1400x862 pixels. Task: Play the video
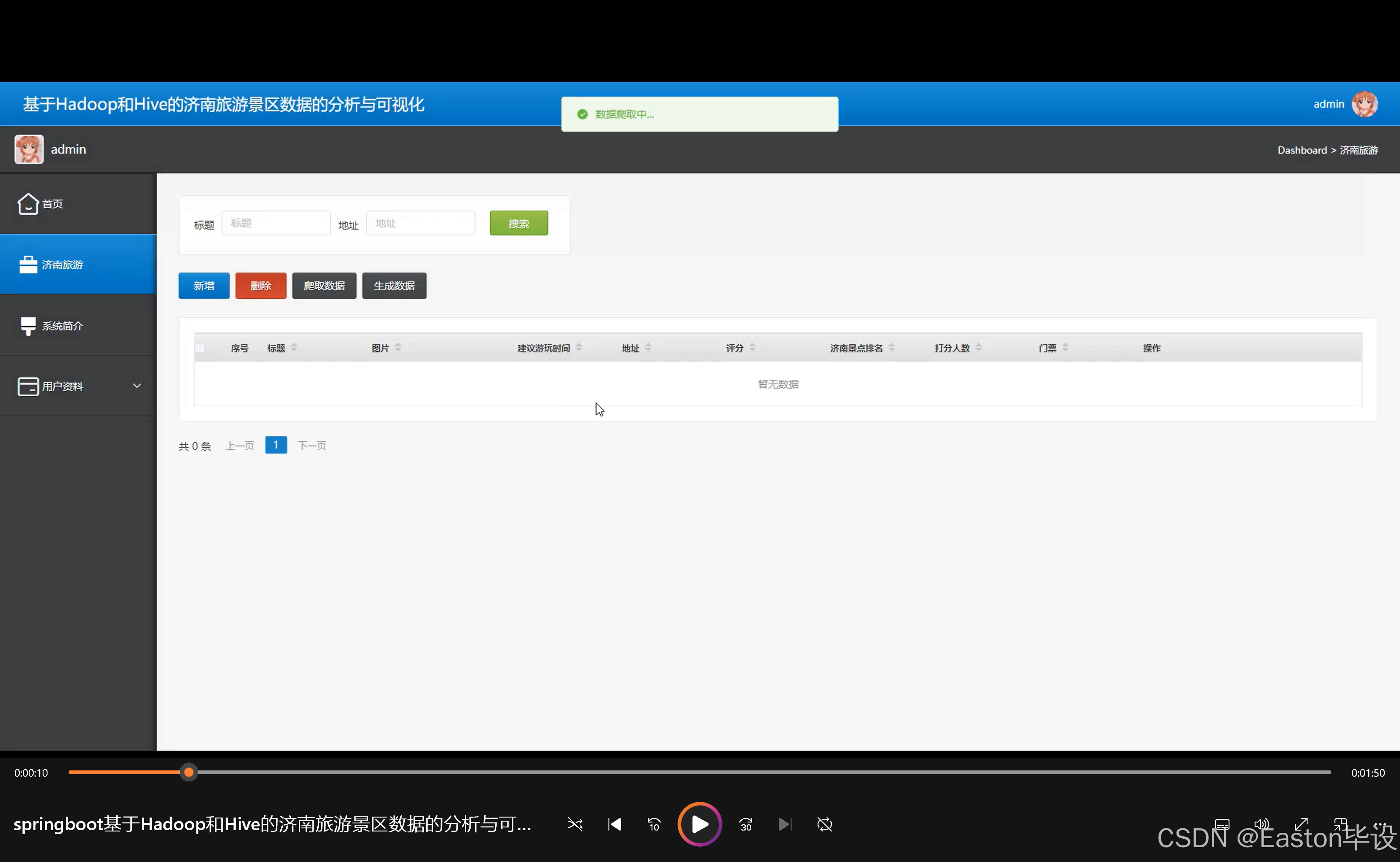pos(700,824)
